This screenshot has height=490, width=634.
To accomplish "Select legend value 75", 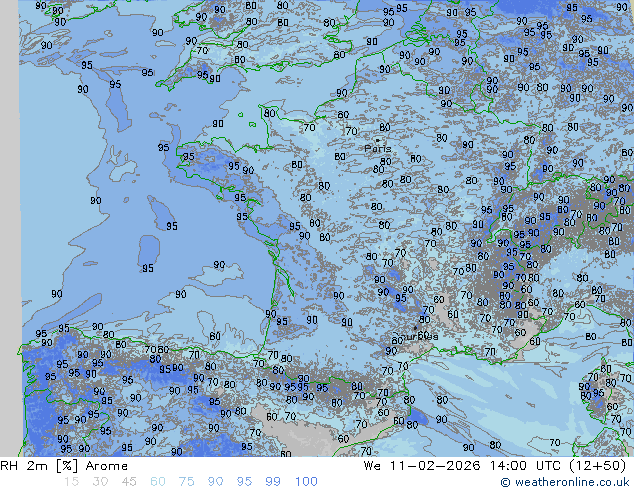I will pyautogui.click(x=186, y=482).
